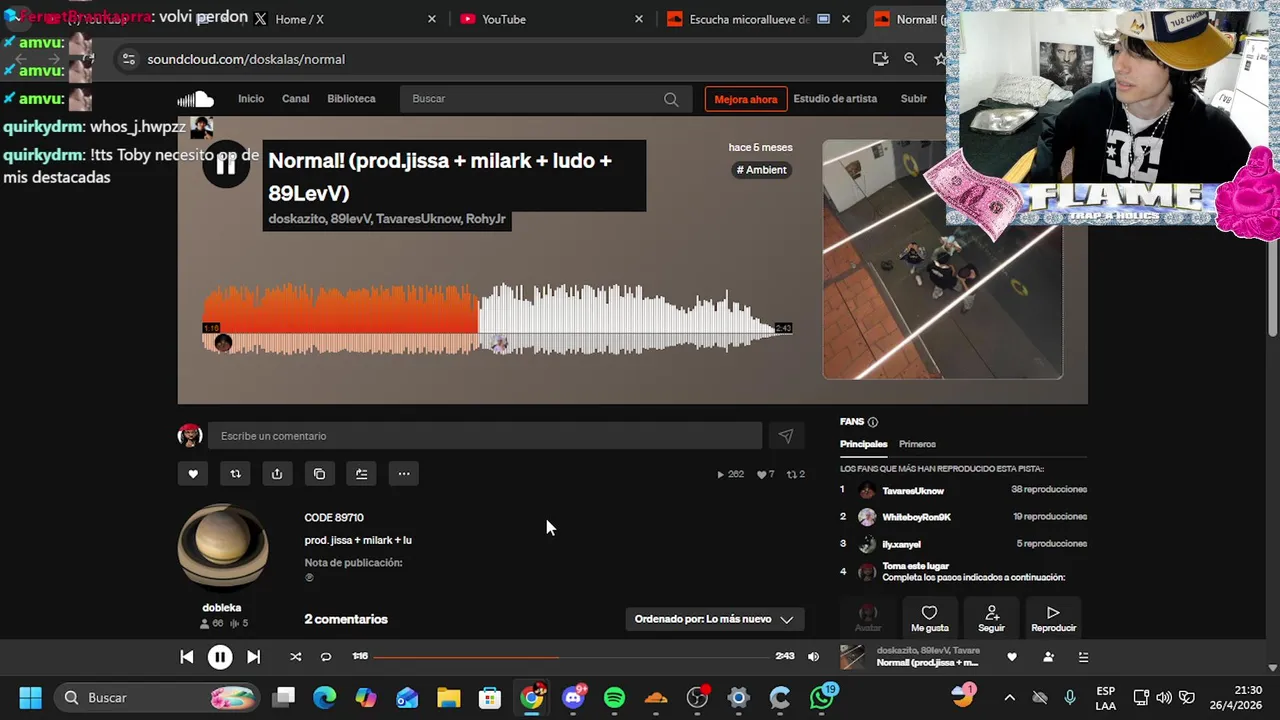Open artist link 'doskazito, 89levV, TavaresUknow, RohyJr'
This screenshot has width=1280, height=720.
(x=387, y=219)
